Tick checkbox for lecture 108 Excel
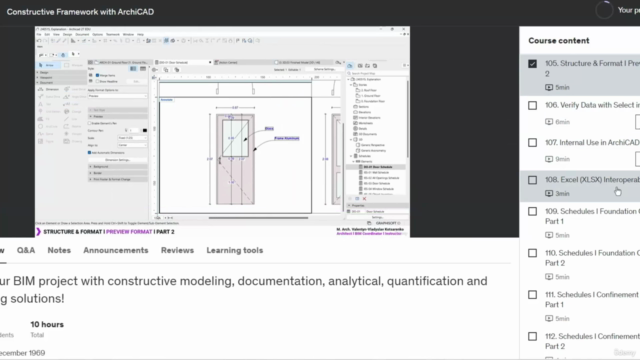This screenshot has height=360, width=640. 532,180
